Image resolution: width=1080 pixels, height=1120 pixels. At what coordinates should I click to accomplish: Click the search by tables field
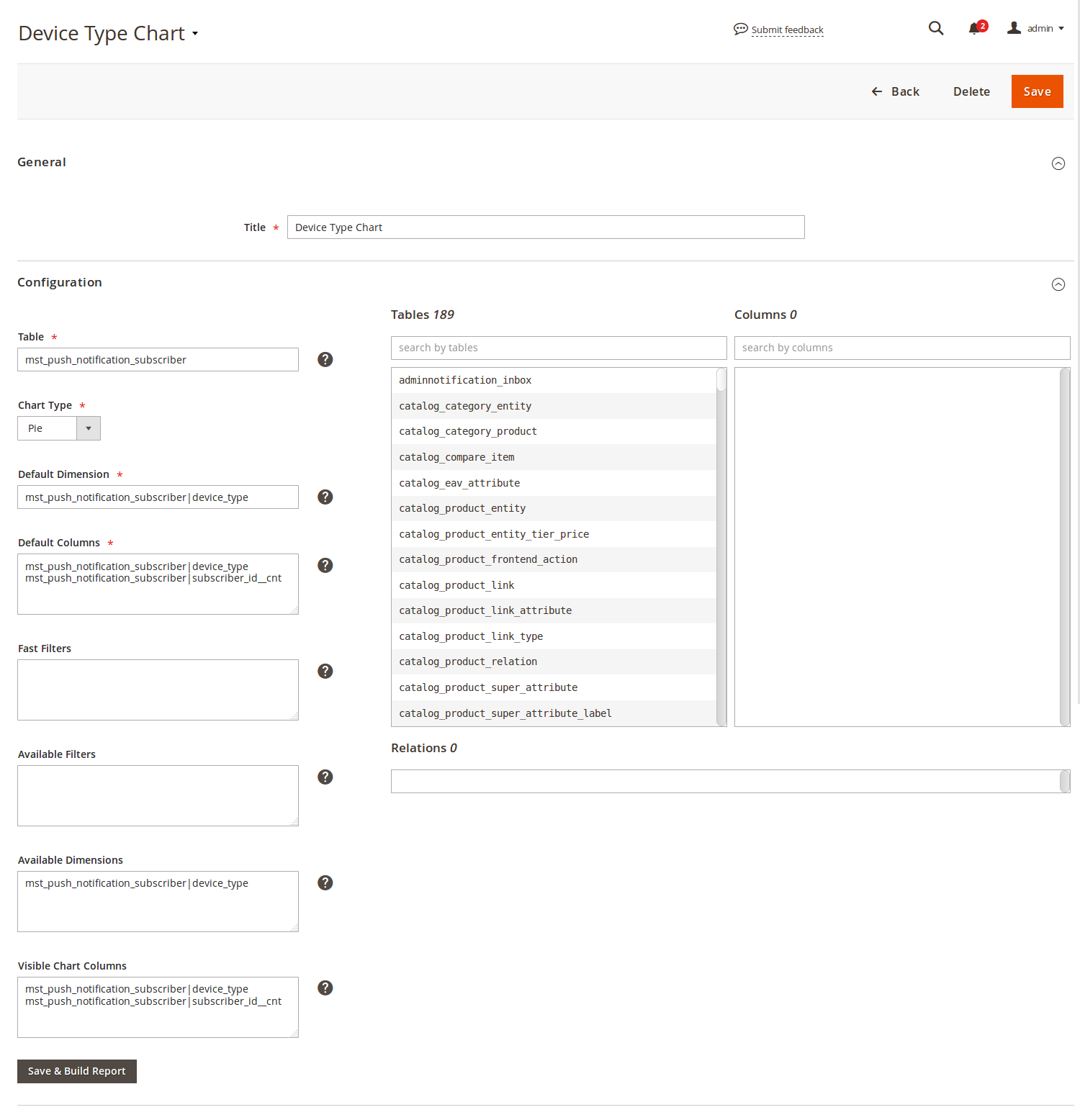[x=559, y=348]
